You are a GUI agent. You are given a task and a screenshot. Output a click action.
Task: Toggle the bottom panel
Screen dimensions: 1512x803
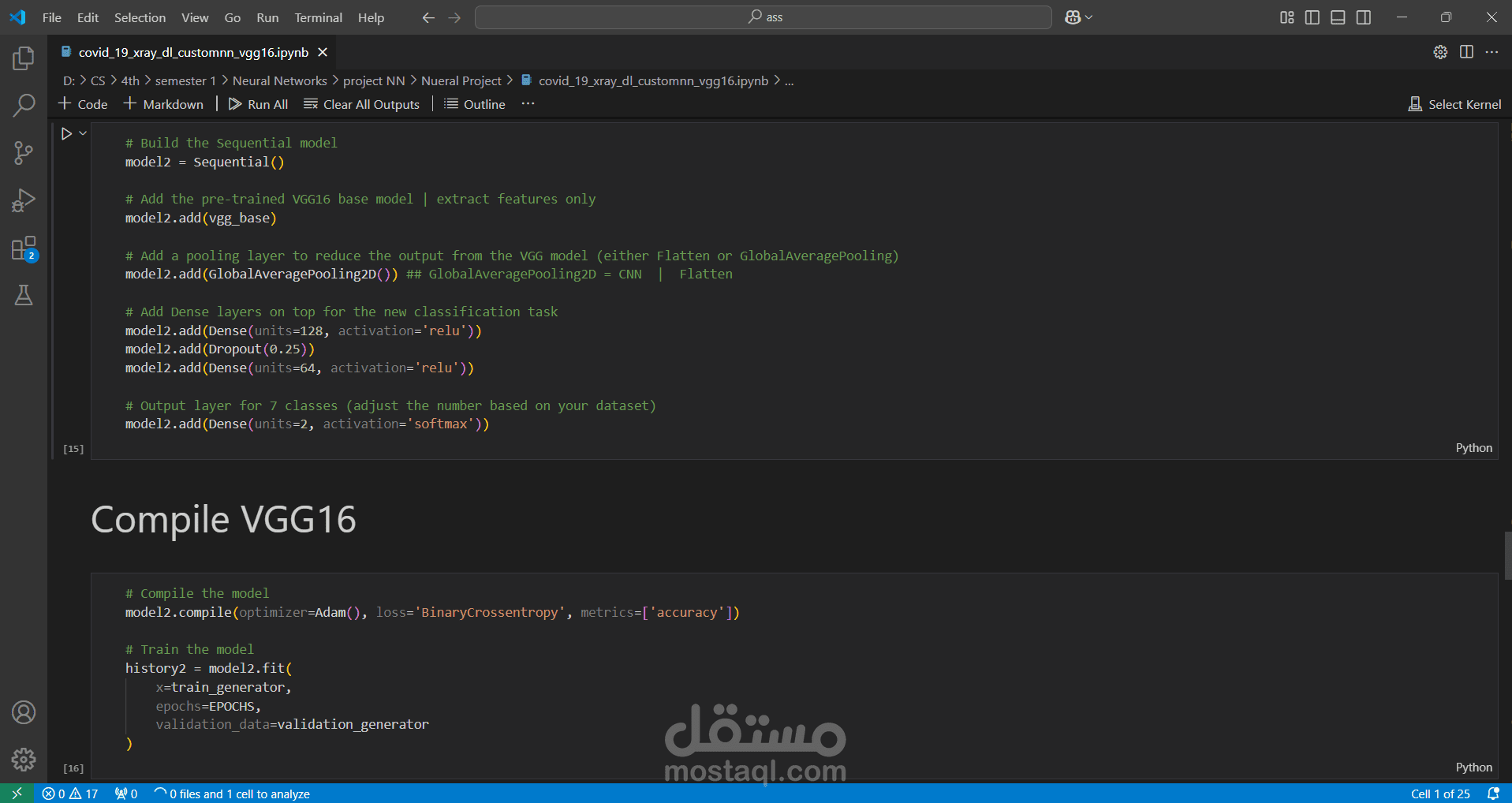click(1338, 17)
